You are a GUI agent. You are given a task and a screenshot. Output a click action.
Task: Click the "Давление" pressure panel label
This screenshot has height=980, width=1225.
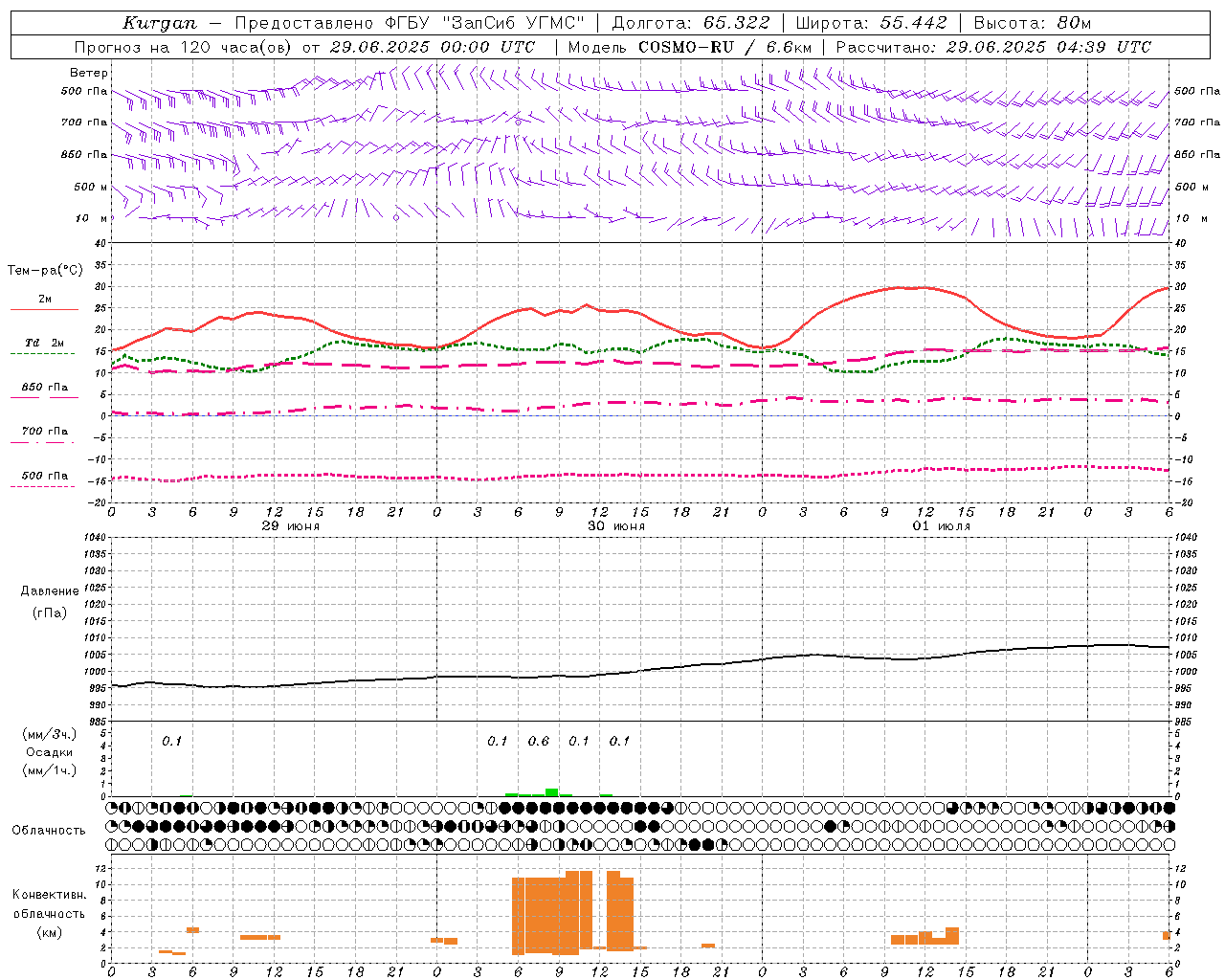[x=50, y=591]
